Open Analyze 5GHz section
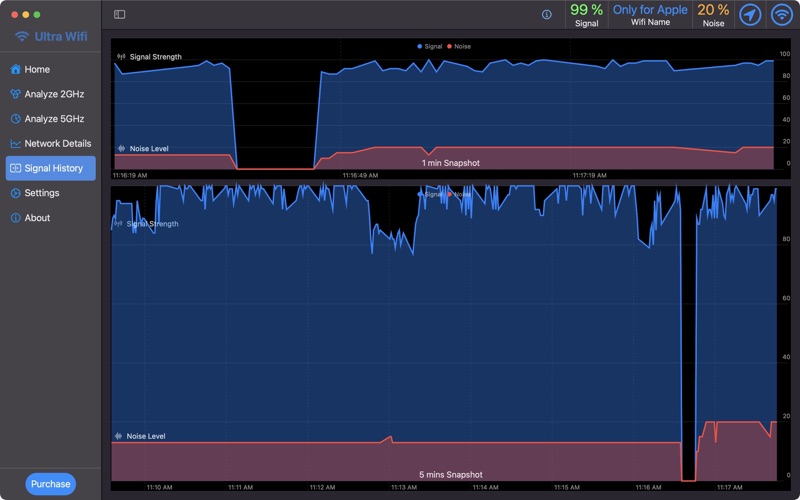800x500 pixels. coord(51,119)
